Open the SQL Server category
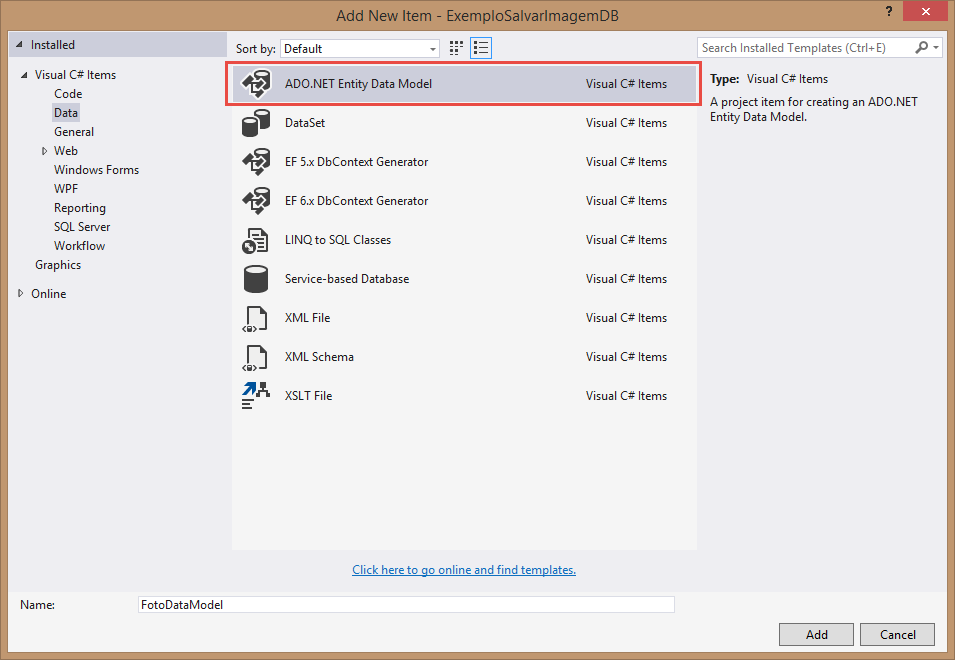The height and width of the screenshot is (660, 955). click(82, 227)
